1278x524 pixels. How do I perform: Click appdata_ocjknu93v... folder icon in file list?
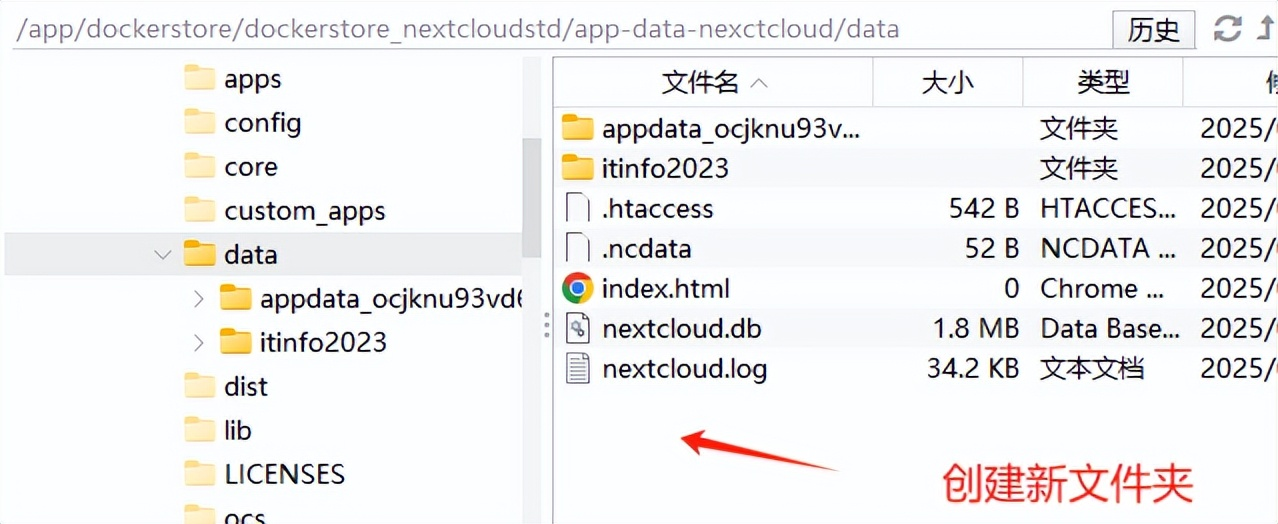tap(578, 128)
